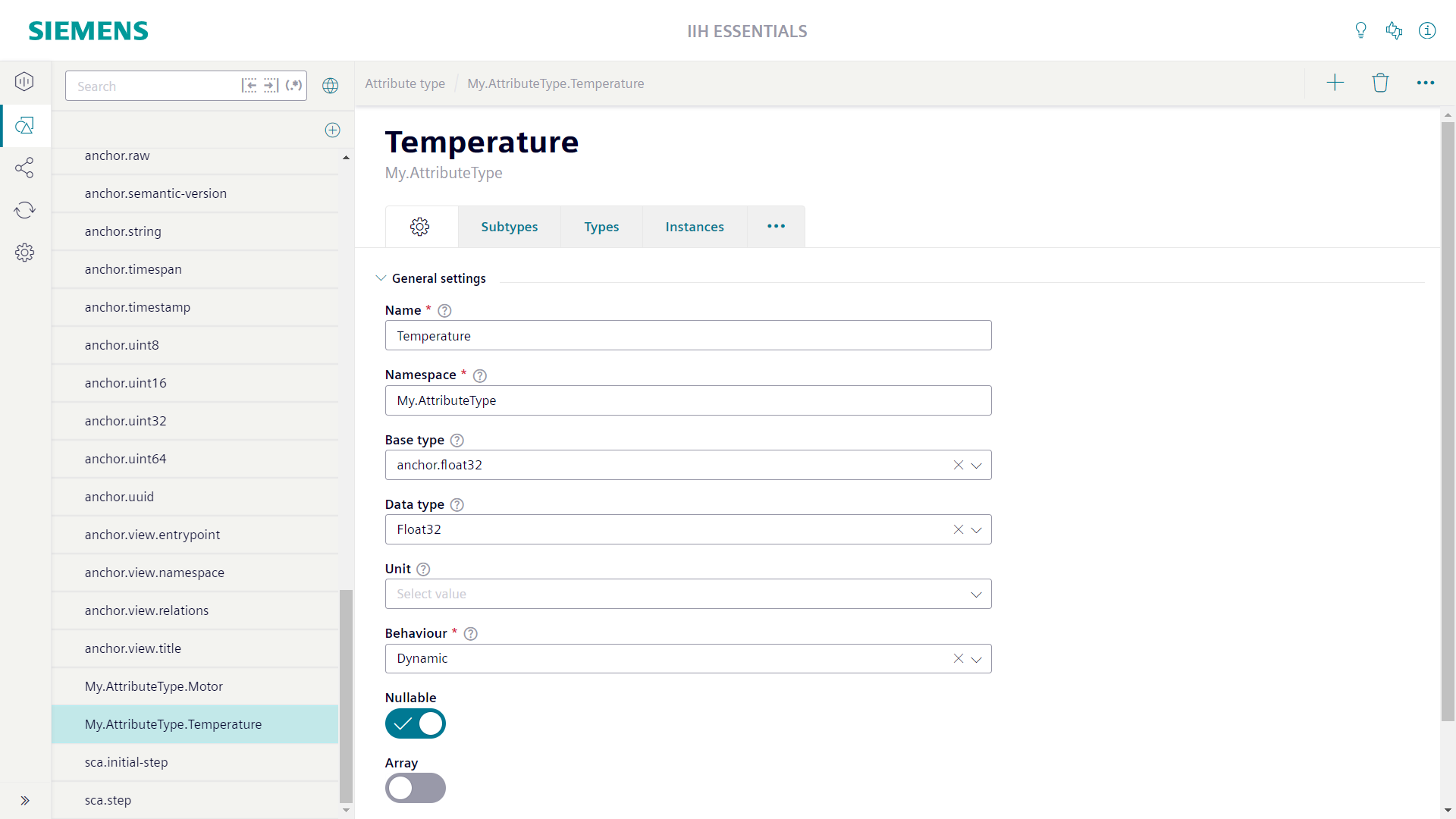1456x819 pixels.
Task: Clear the Base type value
Action: coord(959,465)
